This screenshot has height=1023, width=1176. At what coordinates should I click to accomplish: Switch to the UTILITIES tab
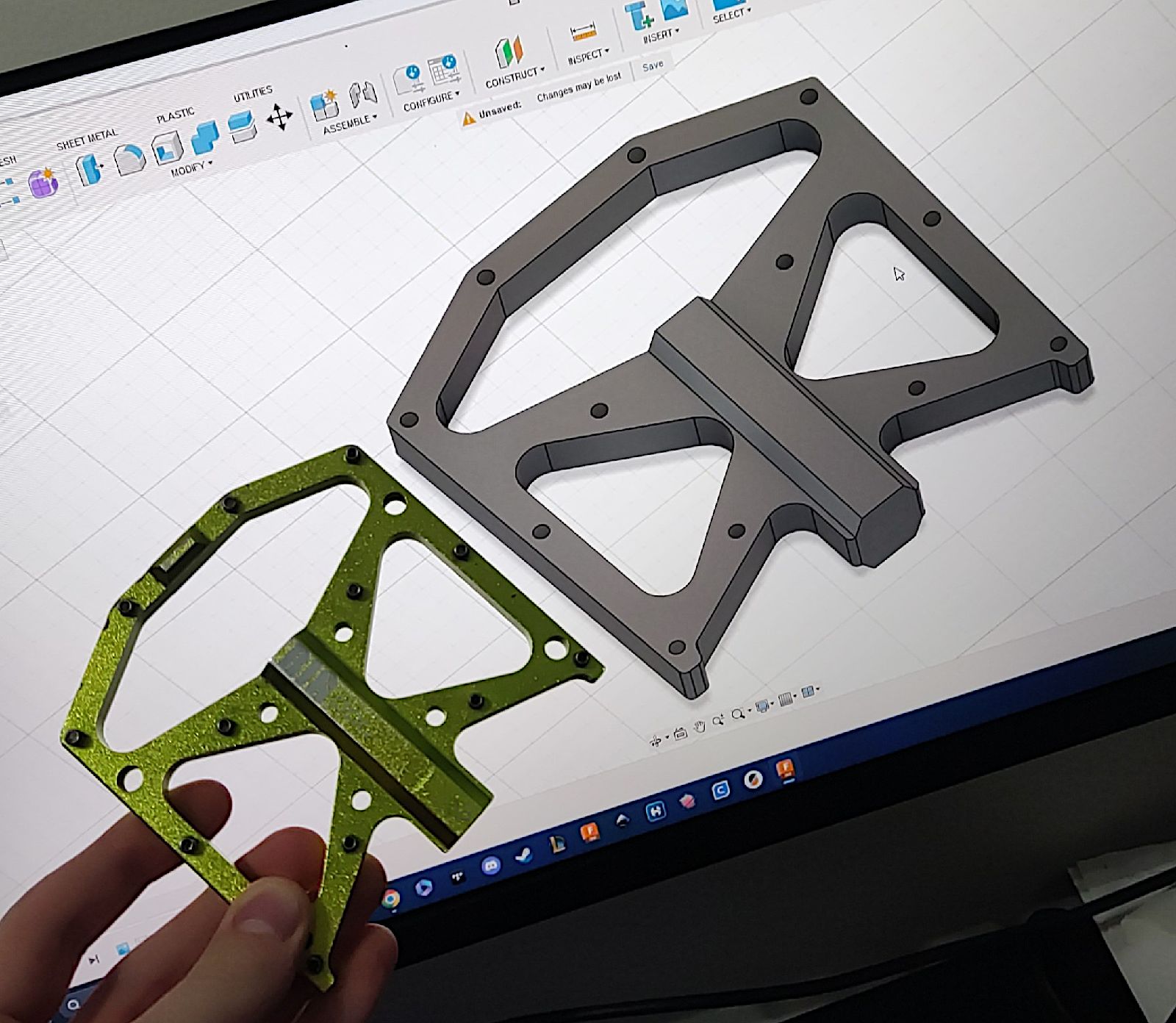coord(253,93)
